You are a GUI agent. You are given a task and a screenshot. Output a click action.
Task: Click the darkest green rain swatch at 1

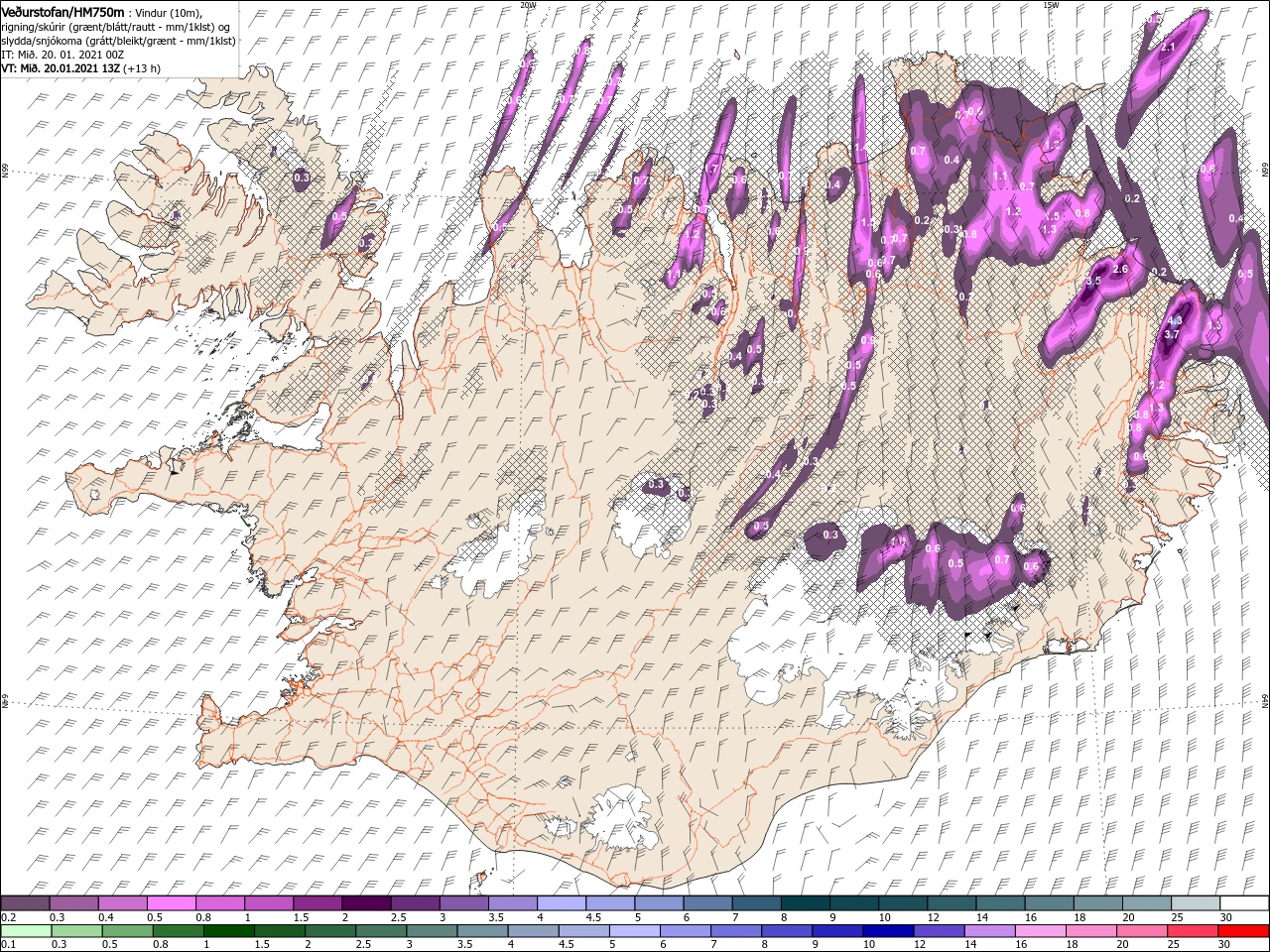[x=228, y=931]
